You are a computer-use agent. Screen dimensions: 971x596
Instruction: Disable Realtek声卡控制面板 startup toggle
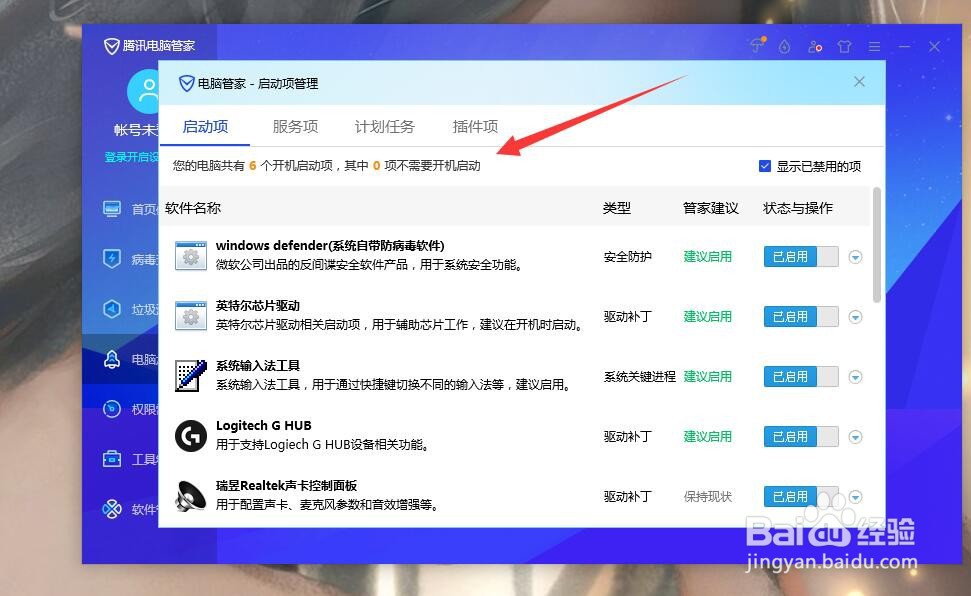pyautogui.click(x=801, y=496)
